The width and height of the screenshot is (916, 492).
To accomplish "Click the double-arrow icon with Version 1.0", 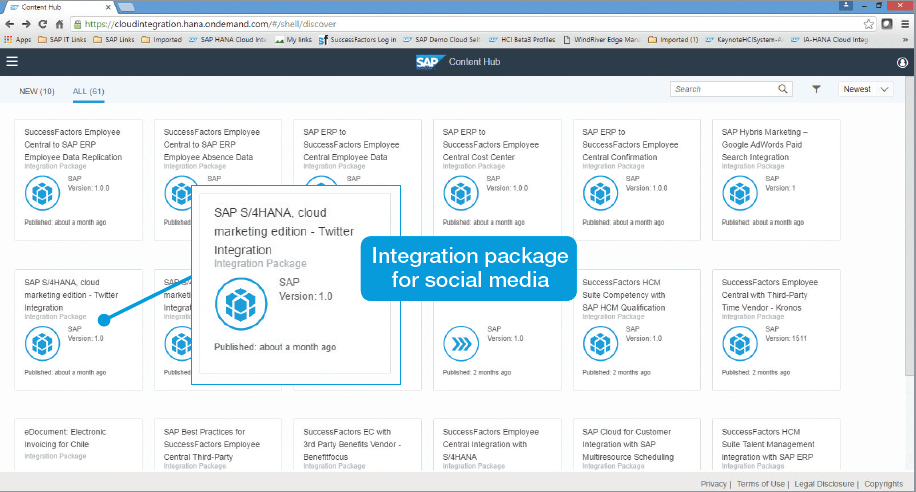I will [460, 344].
